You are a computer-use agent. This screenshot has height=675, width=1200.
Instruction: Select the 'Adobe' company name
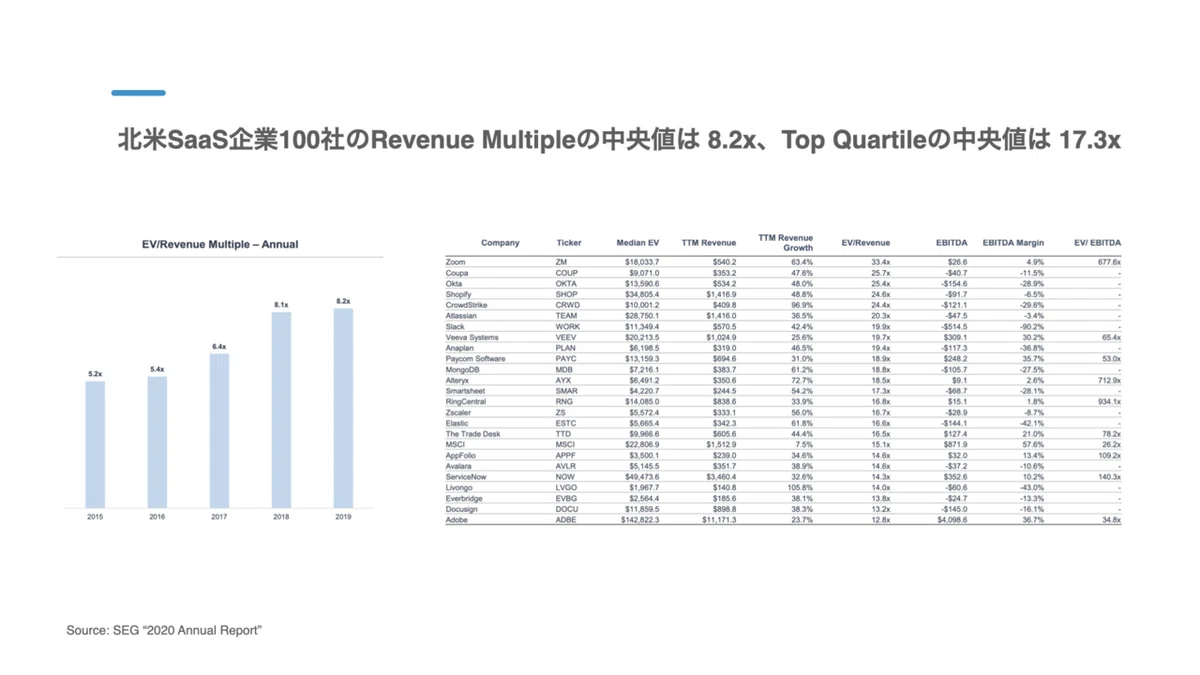tap(457, 520)
